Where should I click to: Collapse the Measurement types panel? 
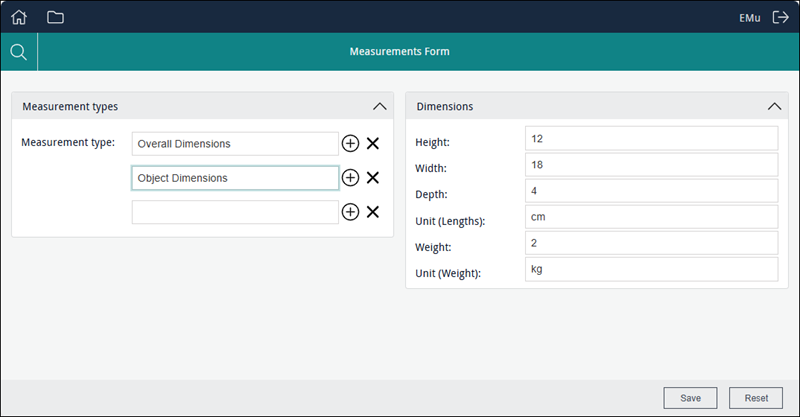pyautogui.click(x=379, y=106)
